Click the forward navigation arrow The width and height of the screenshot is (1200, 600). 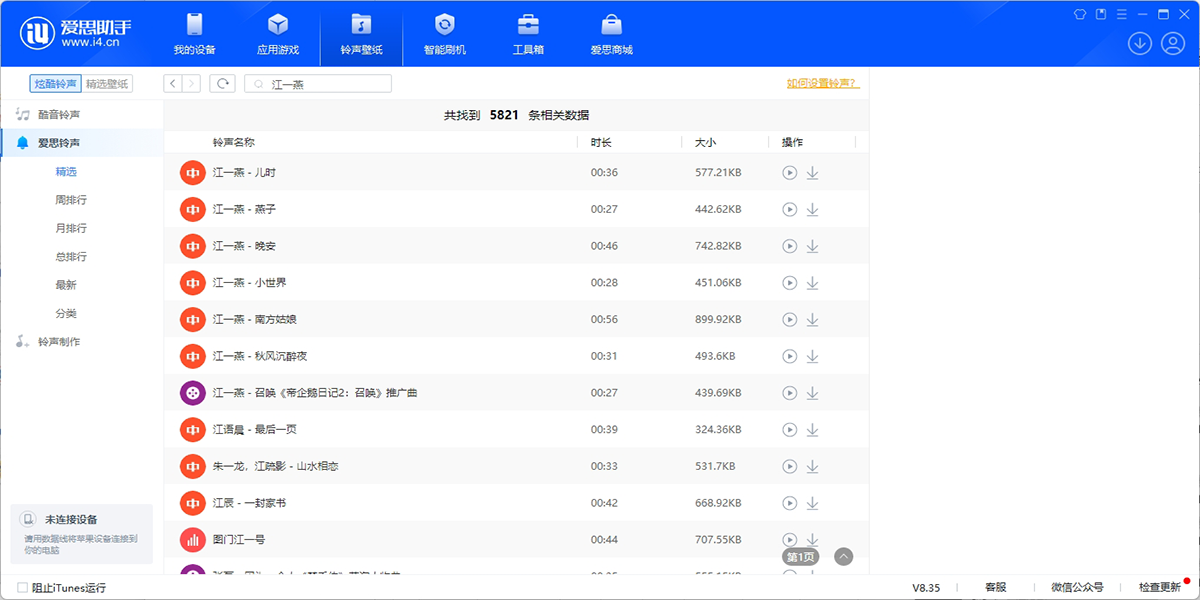pos(190,83)
